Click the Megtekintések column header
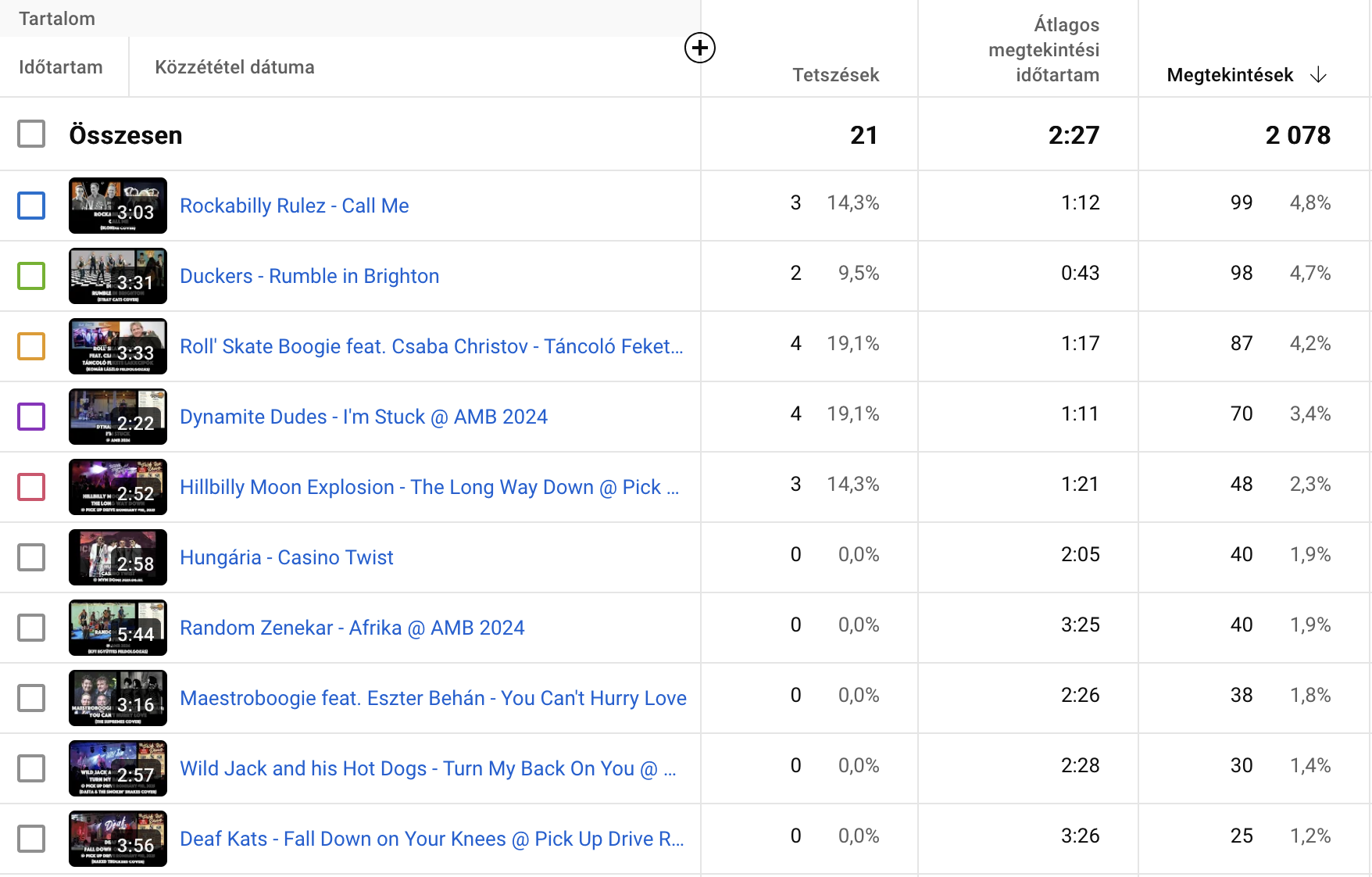The image size is (1372, 877). 1230,75
